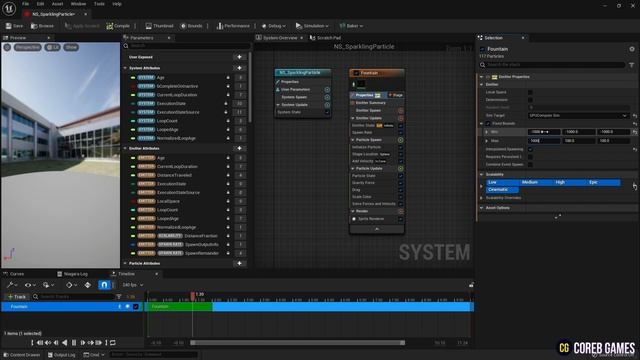Open the Content Drawer
This screenshot has height=360, width=640.
22,355
